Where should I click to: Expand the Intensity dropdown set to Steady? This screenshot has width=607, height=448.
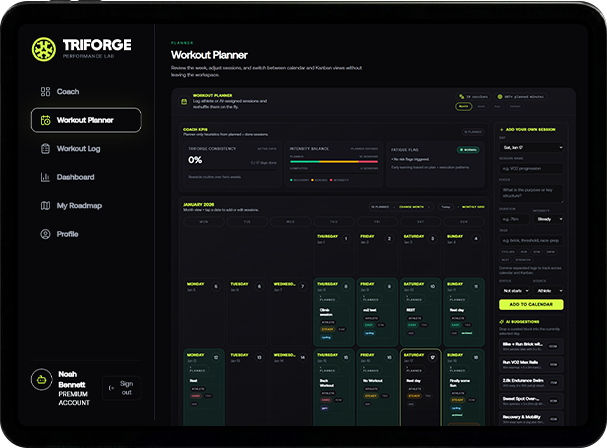548,218
